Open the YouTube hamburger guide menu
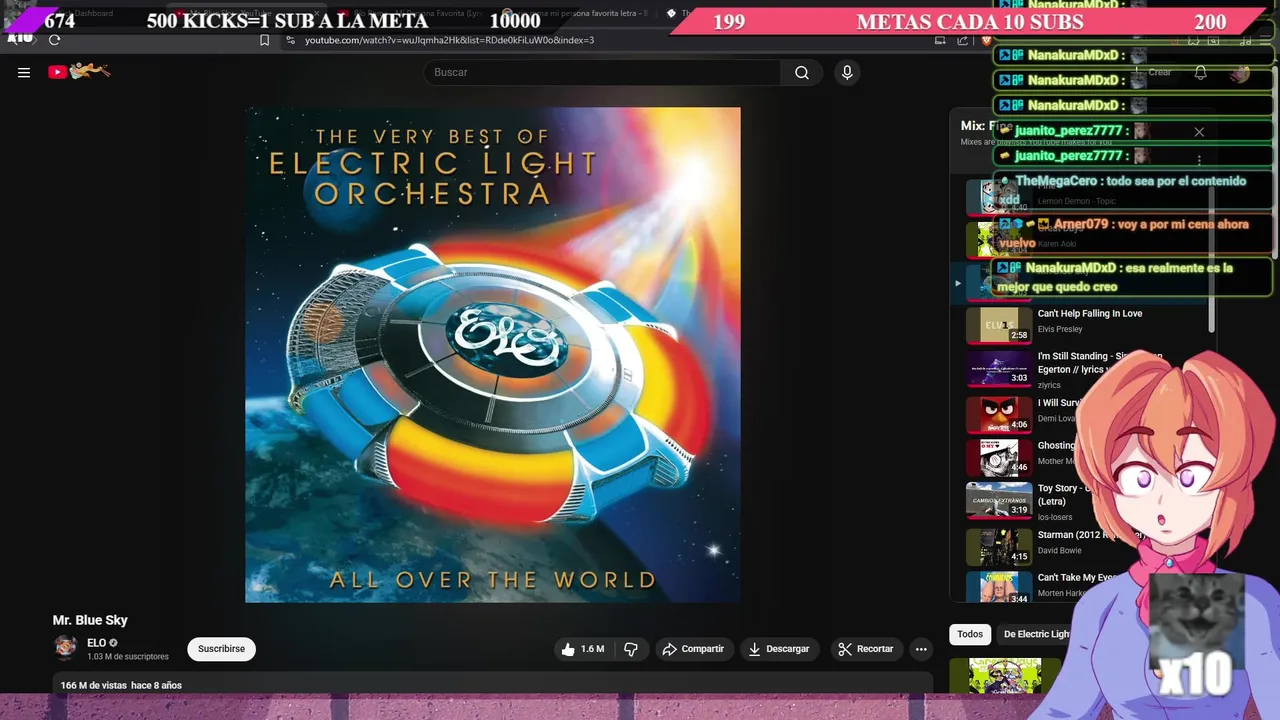1280x720 pixels. point(24,72)
